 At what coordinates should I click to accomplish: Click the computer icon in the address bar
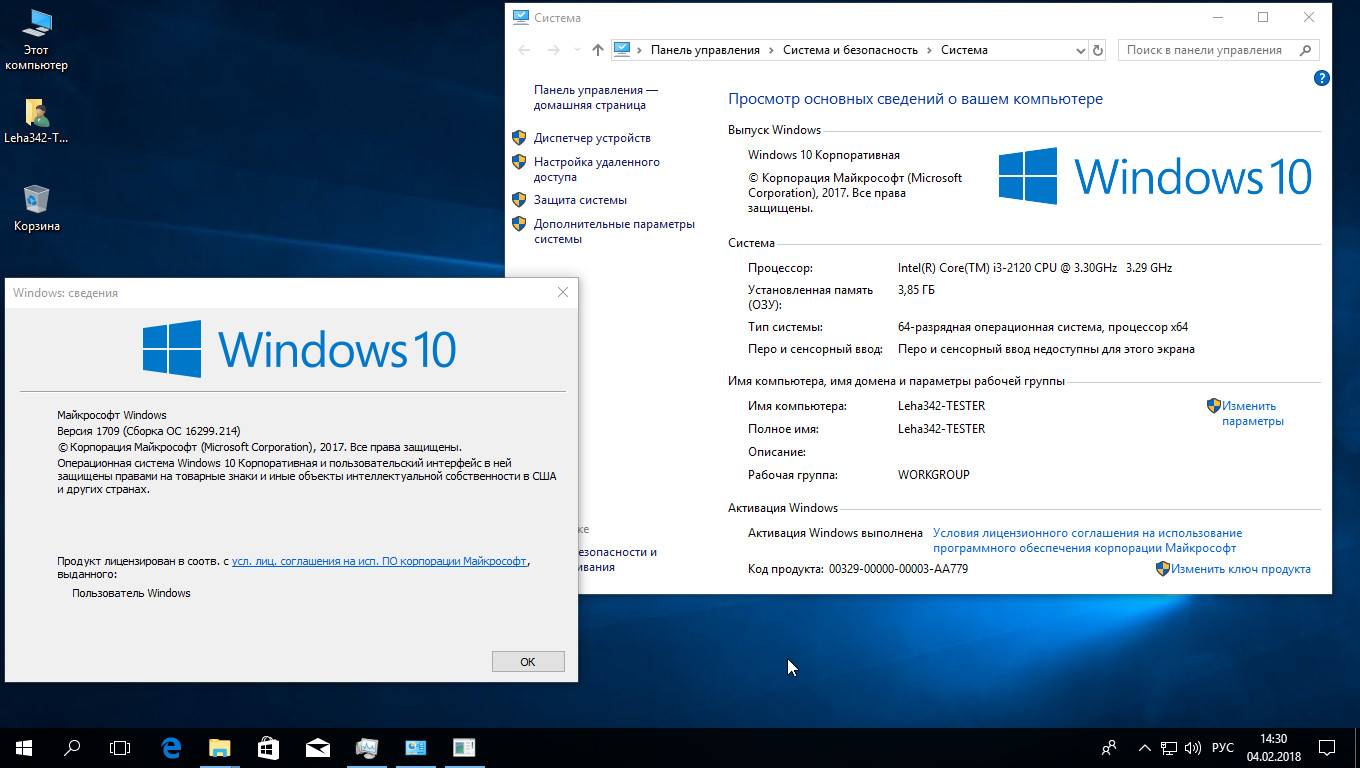(x=622, y=49)
